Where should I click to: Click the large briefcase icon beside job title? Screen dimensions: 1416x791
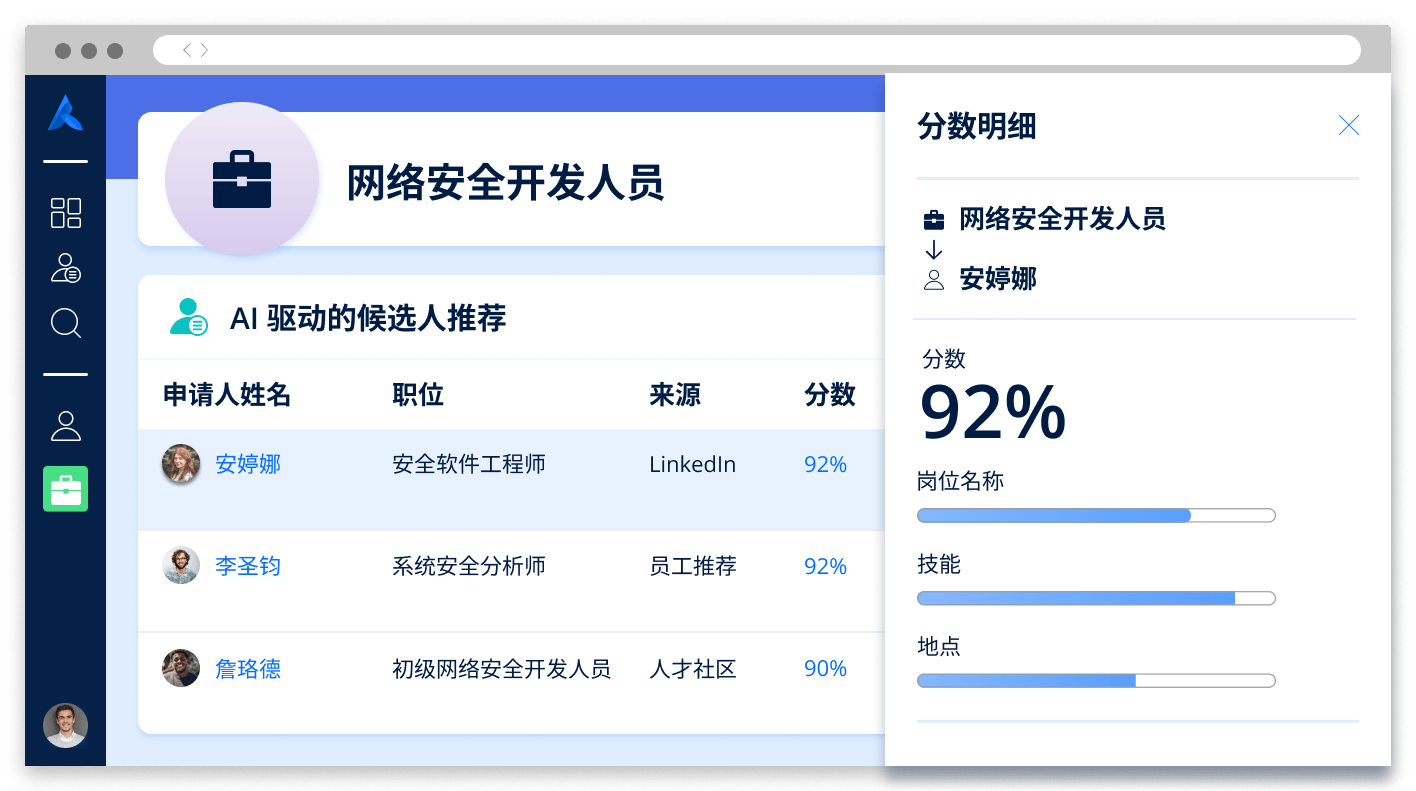coord(242,180)
